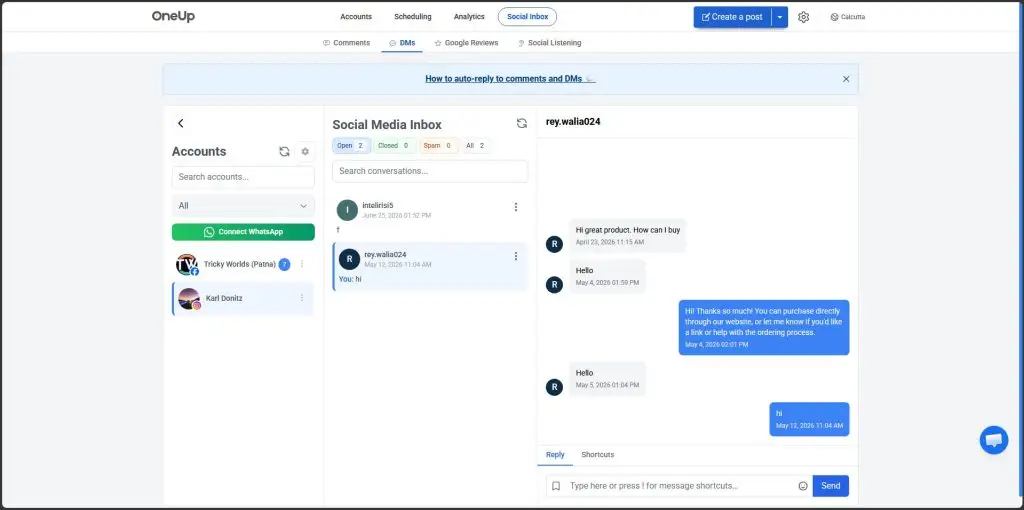Screen dimensions: 1024x510
Task: Click the OneUp logo
Action: (173, 17)
